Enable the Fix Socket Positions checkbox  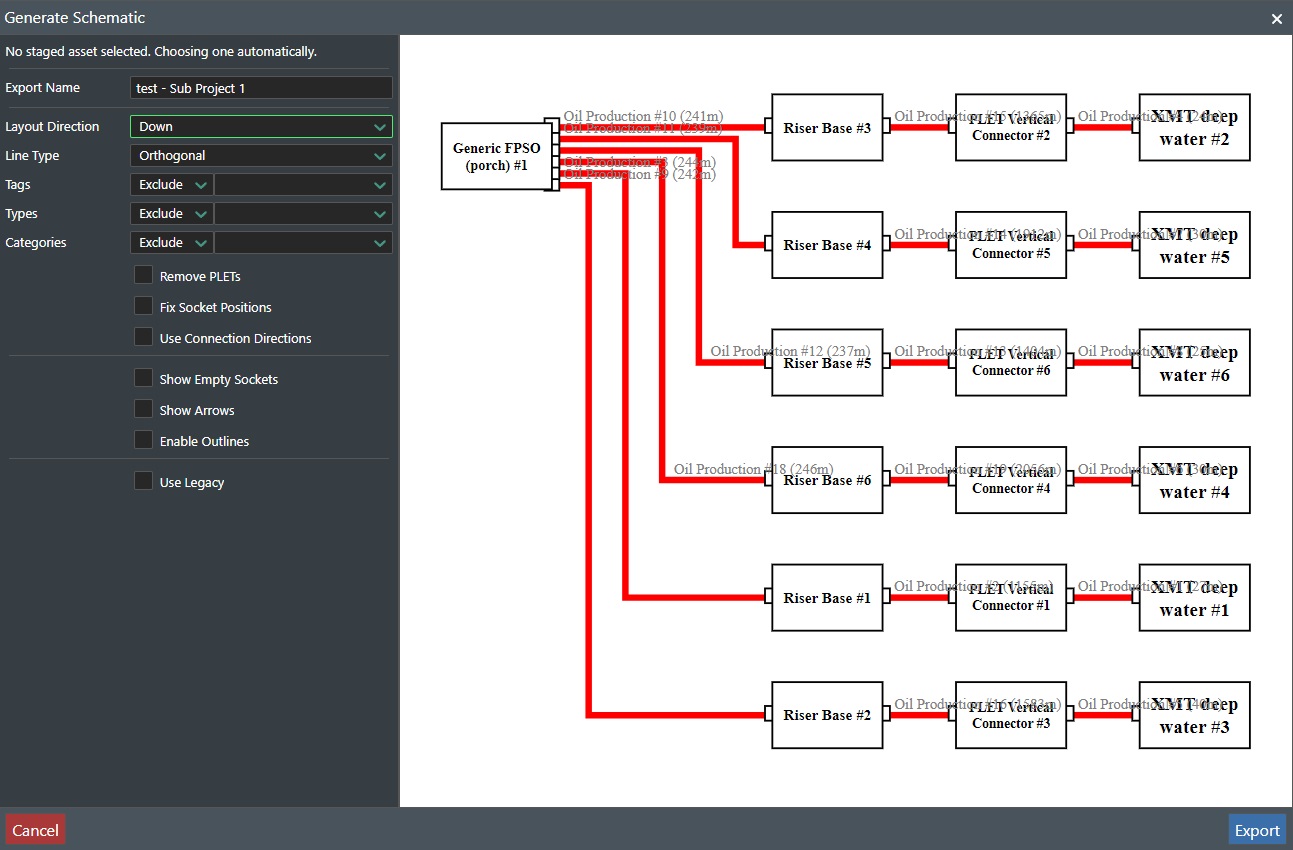click(x=144, y=306)
